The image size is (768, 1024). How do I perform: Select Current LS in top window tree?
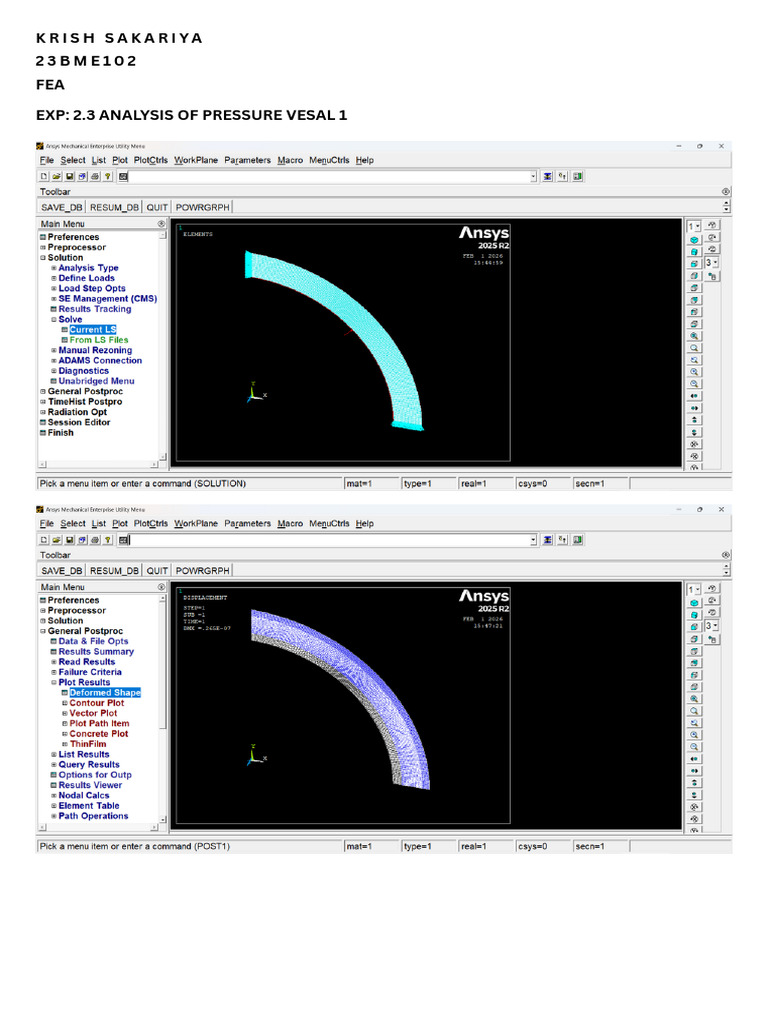(x=93, y=330)
